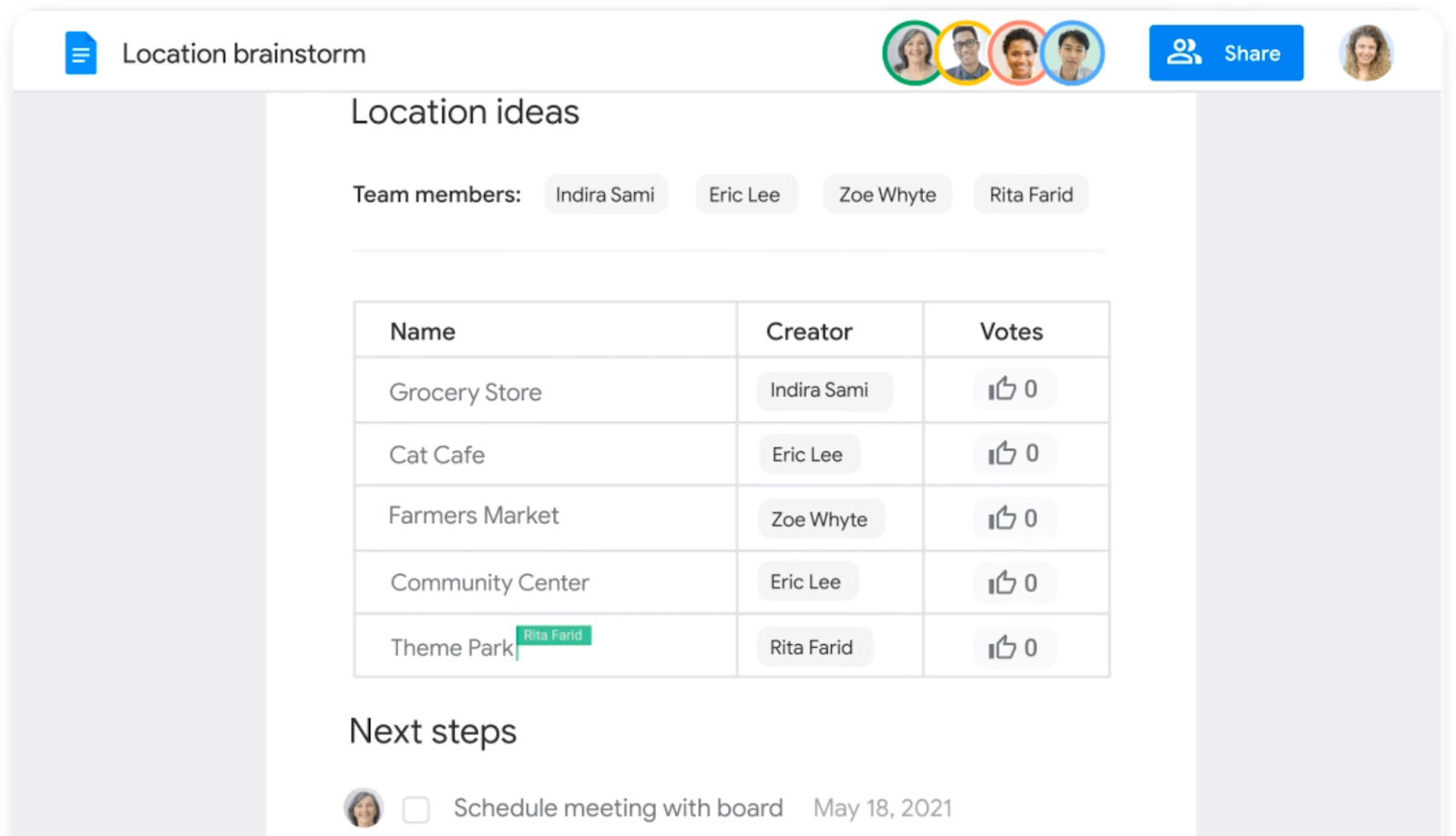Vote for Community Center location
The height and width of the screenshot is (836, 1456).
[1013, 583]
